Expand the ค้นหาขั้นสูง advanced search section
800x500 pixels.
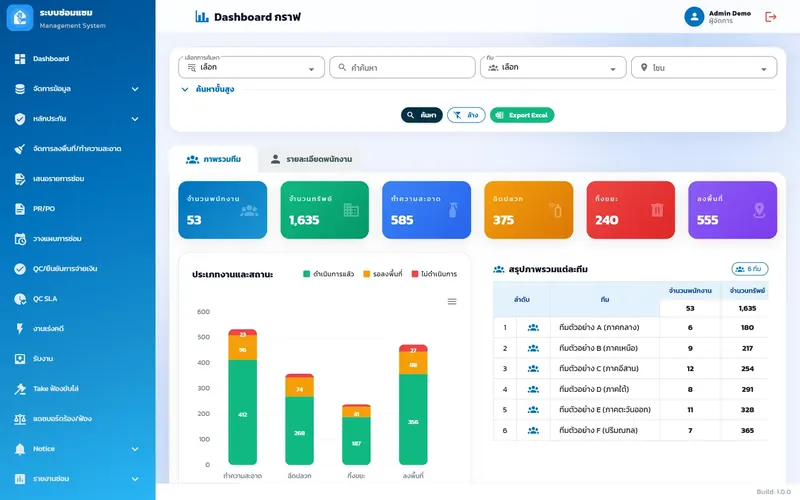click(208, 89)
